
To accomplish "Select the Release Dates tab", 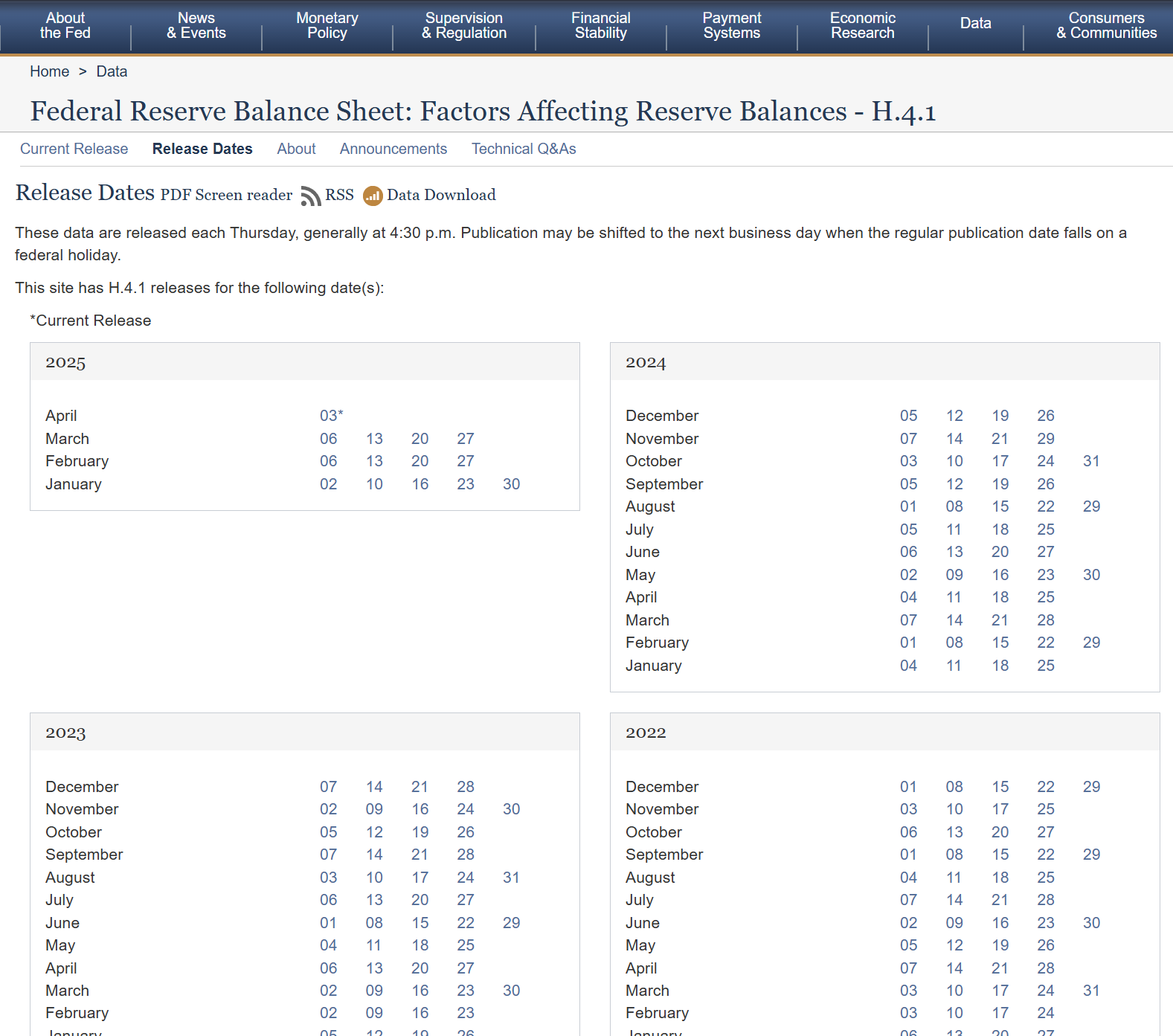I will pos(202,149).
